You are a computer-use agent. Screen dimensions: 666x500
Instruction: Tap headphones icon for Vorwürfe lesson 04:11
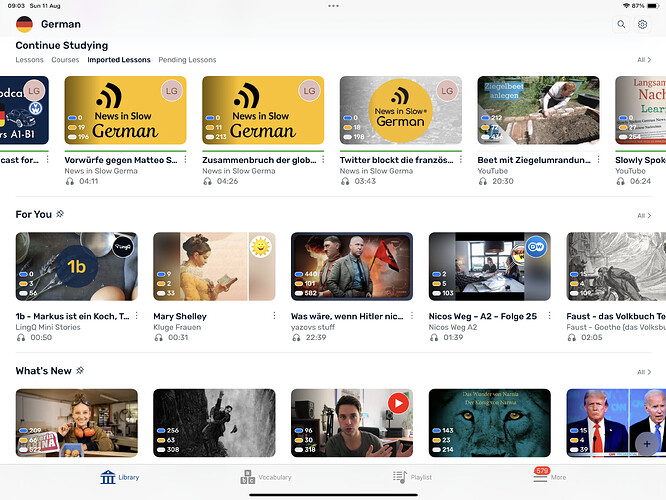click(x=70, y=181)
